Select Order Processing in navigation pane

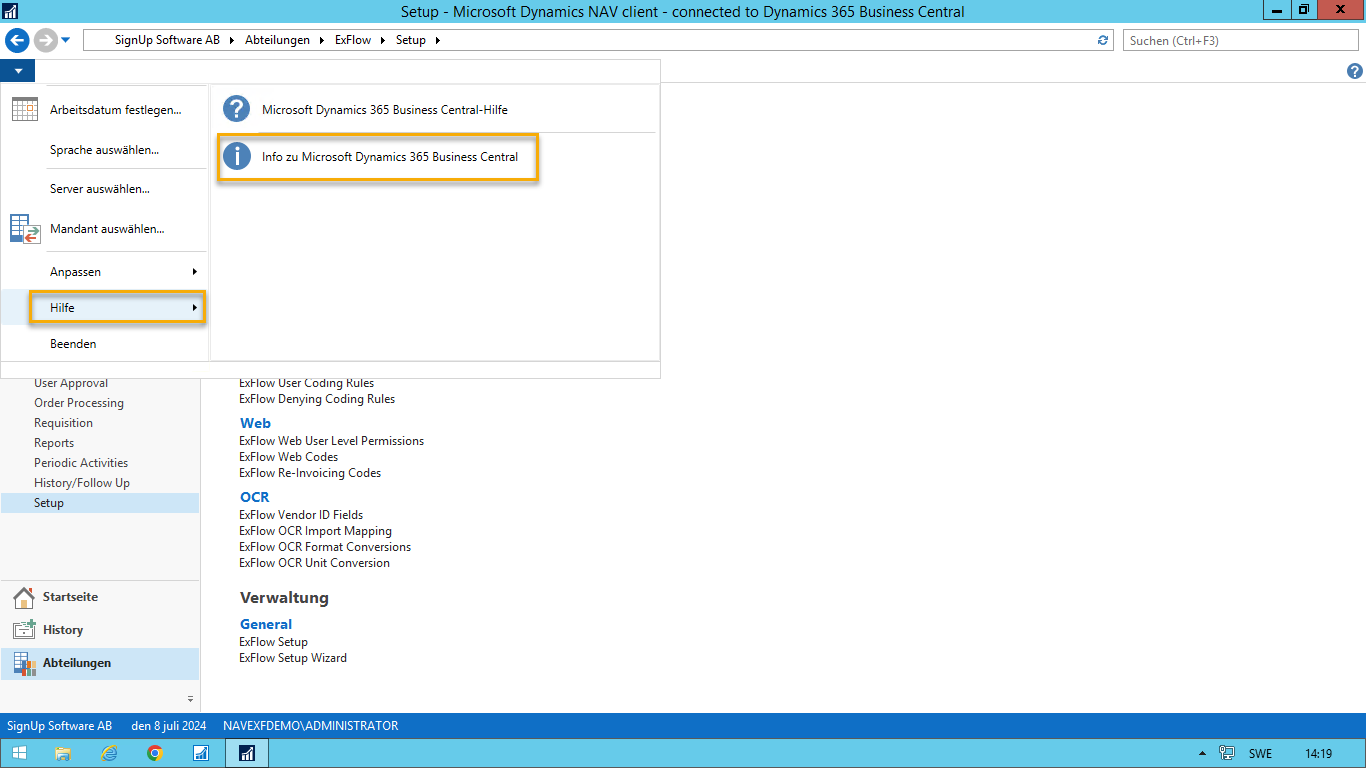coord(79,403)
